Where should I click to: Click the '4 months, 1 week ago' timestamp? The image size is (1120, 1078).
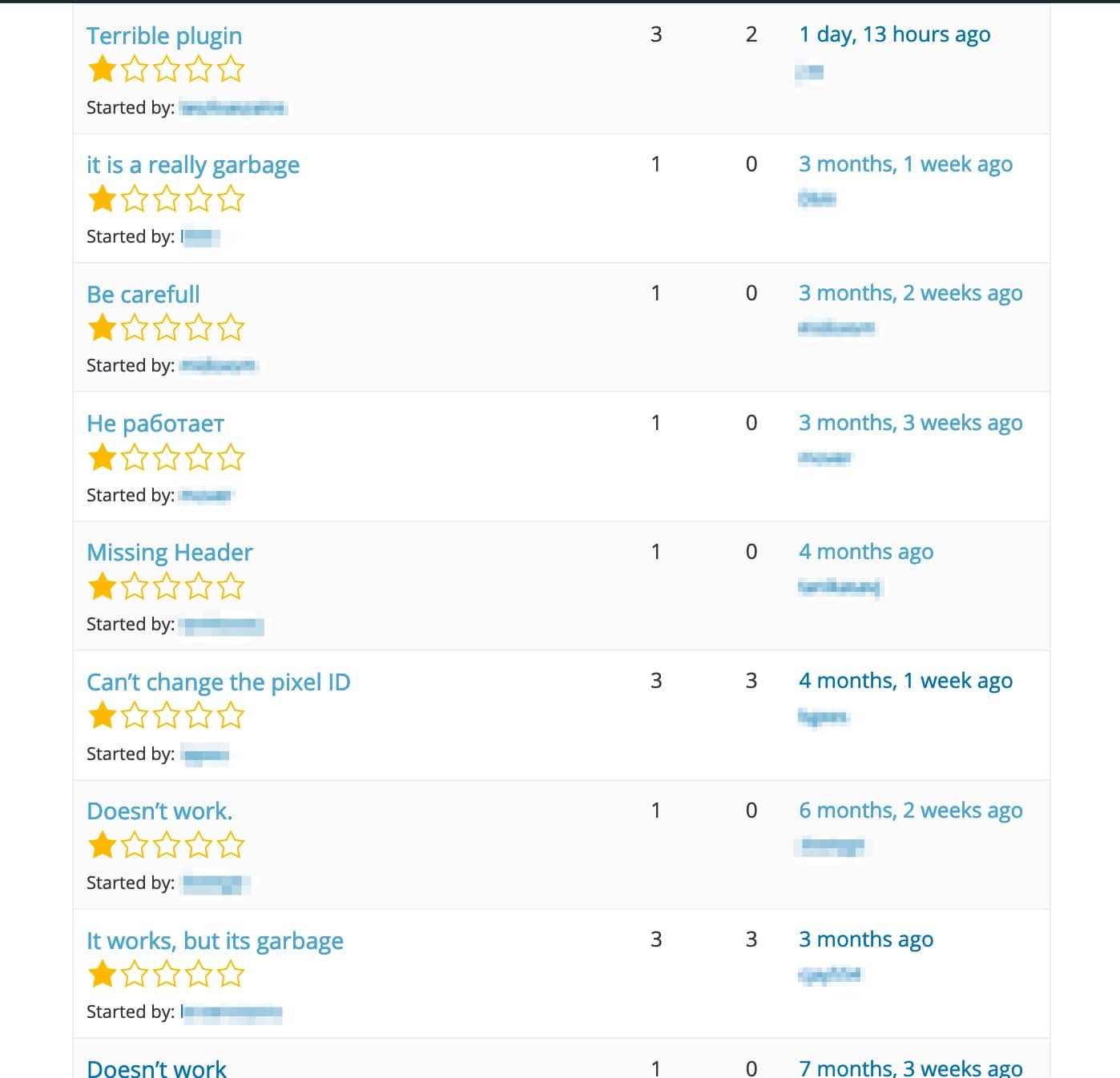(905, 681)
